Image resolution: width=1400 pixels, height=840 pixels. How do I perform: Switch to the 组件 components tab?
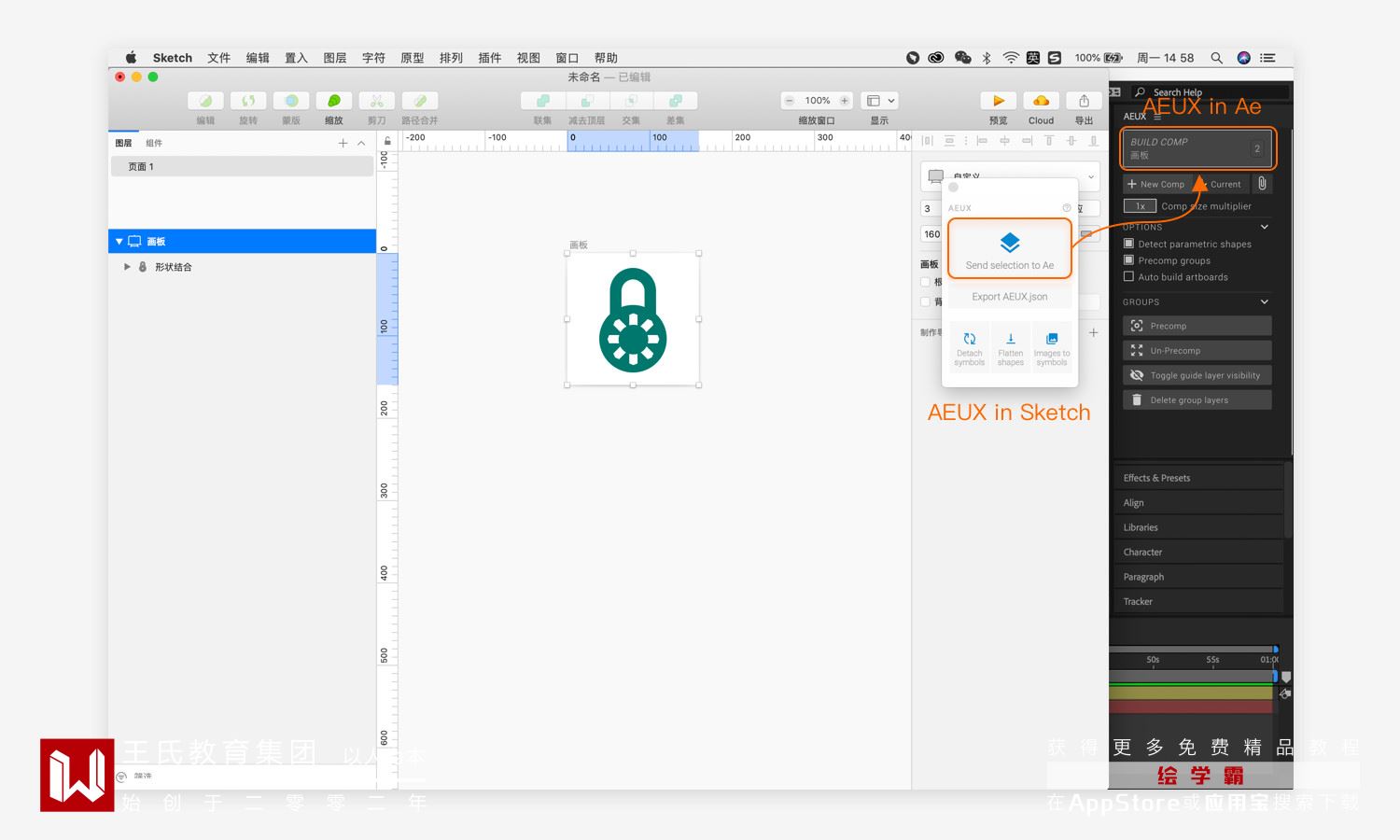(154, 143)
